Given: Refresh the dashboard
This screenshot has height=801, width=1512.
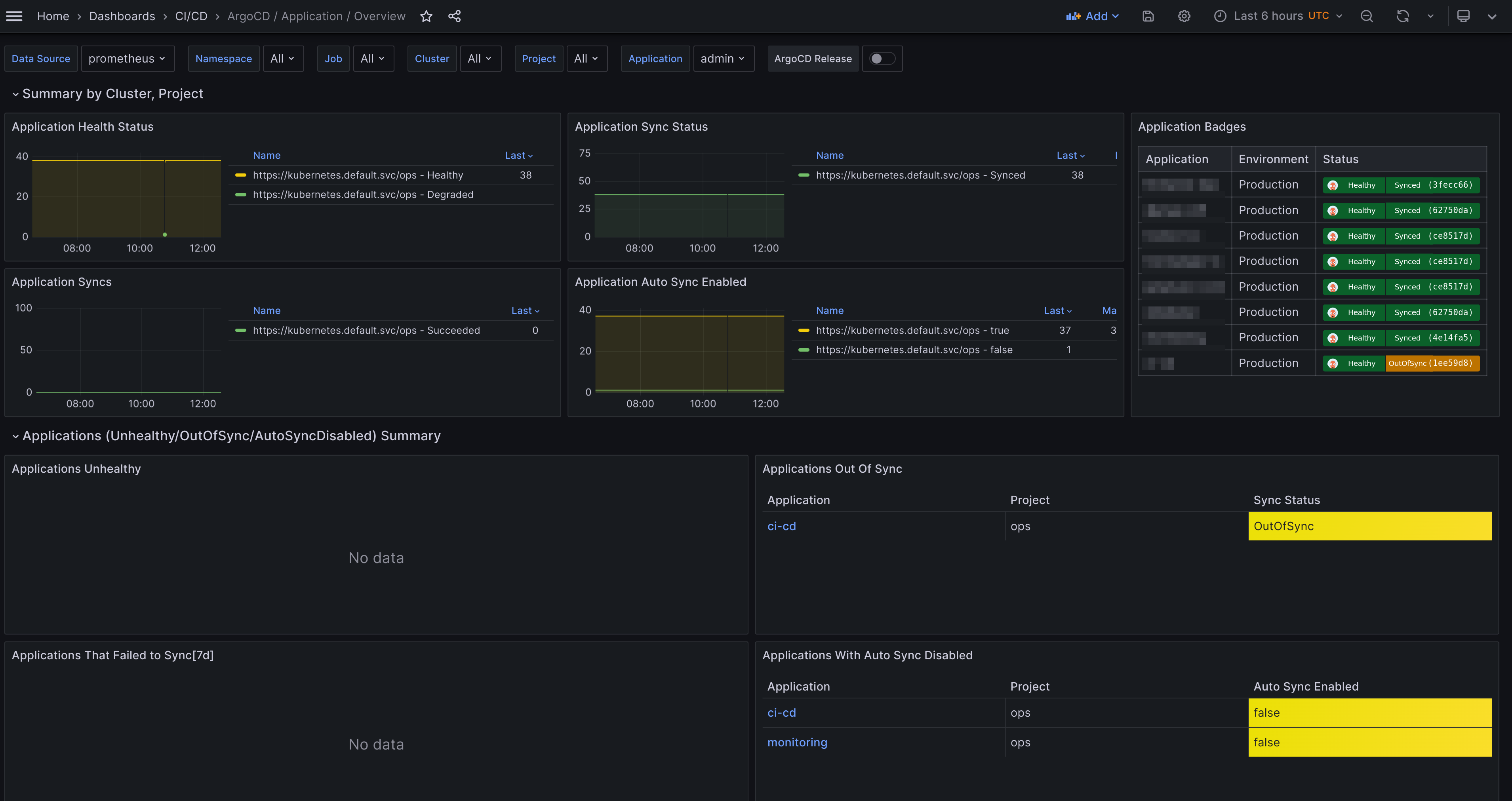Looking at the screenshot, I should [1402, 16].
